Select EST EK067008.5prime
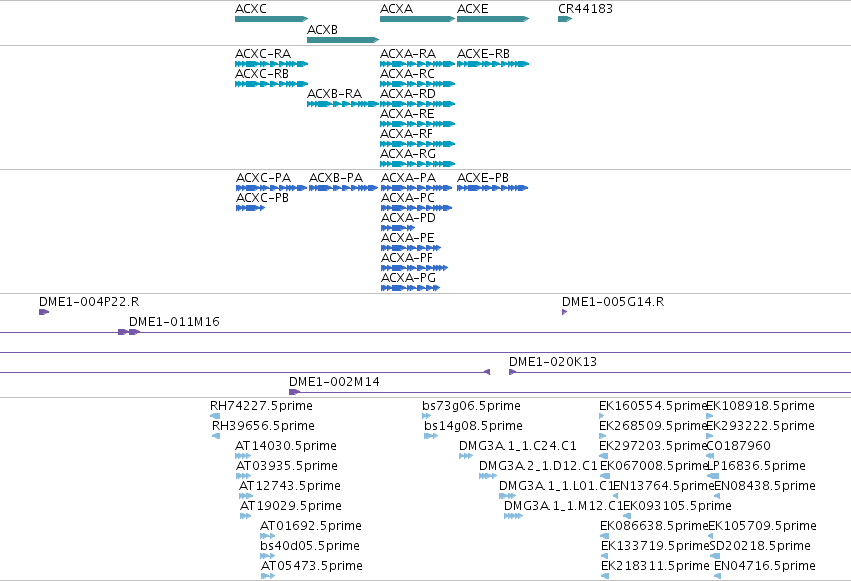Image resolution: width=851 pixels, height=581 pixels. 605,476
